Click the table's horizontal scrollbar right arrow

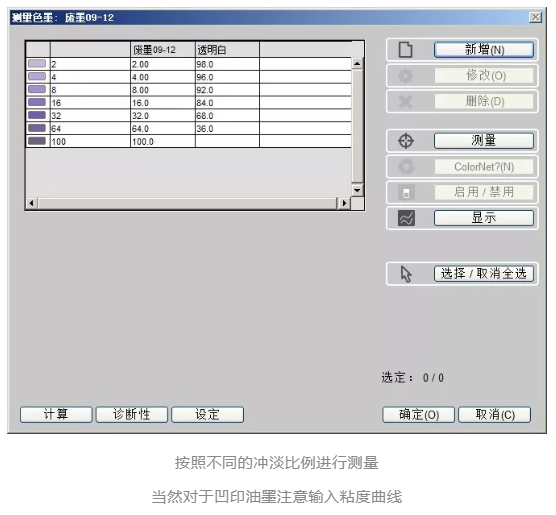[x=344, y=203]
